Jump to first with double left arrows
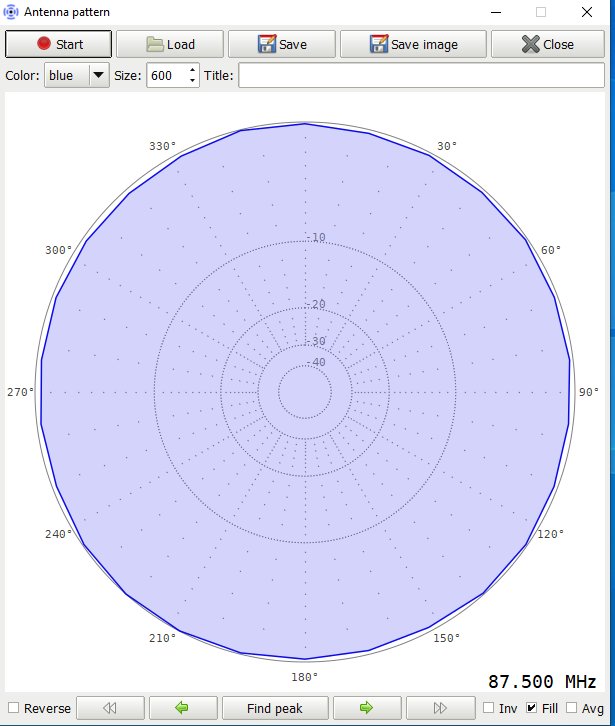The height and width of the screenshot is (726, 615). click(x=109, y=708)
